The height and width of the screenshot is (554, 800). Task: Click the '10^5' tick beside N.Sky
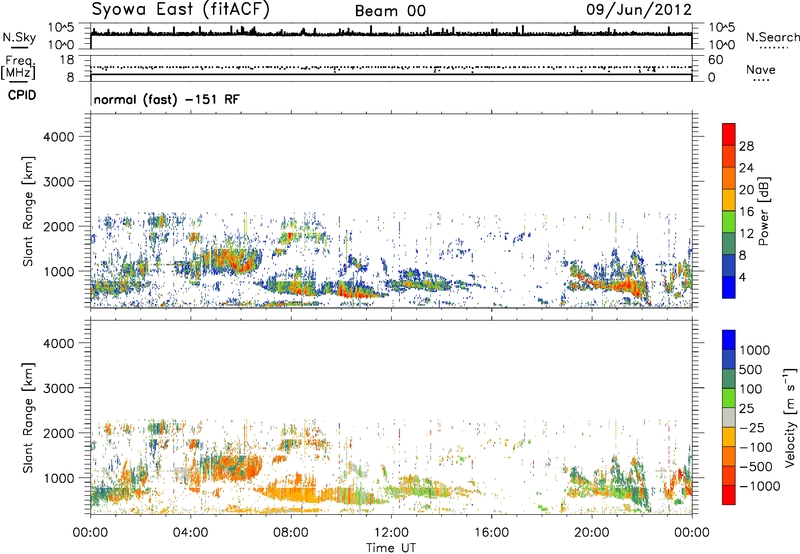(x=61, y=27)
